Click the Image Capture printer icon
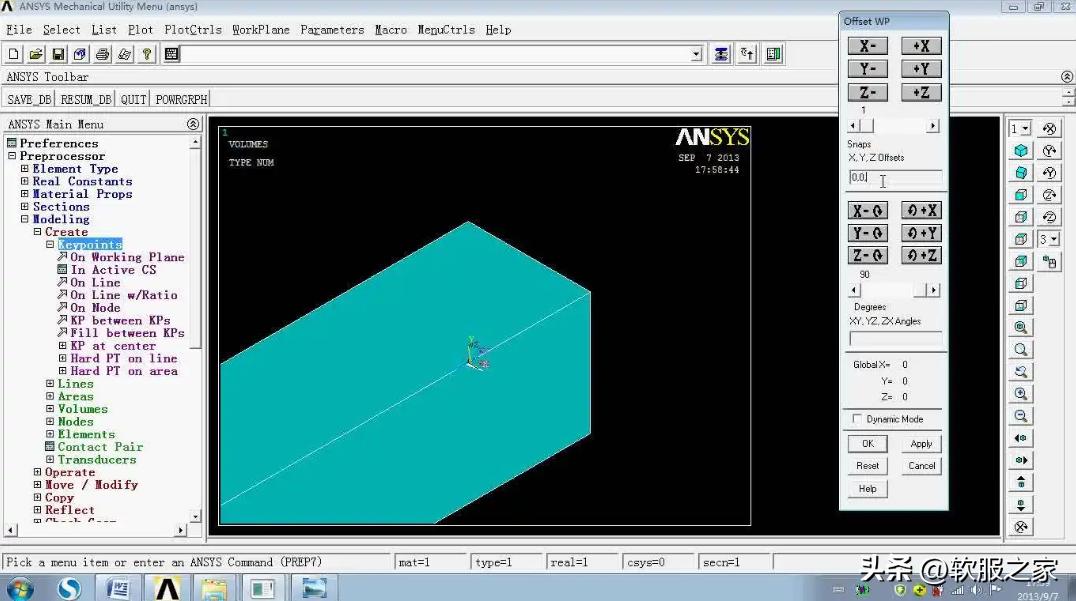This screenshot has width=1076, height=601. (x=102, y=54)
